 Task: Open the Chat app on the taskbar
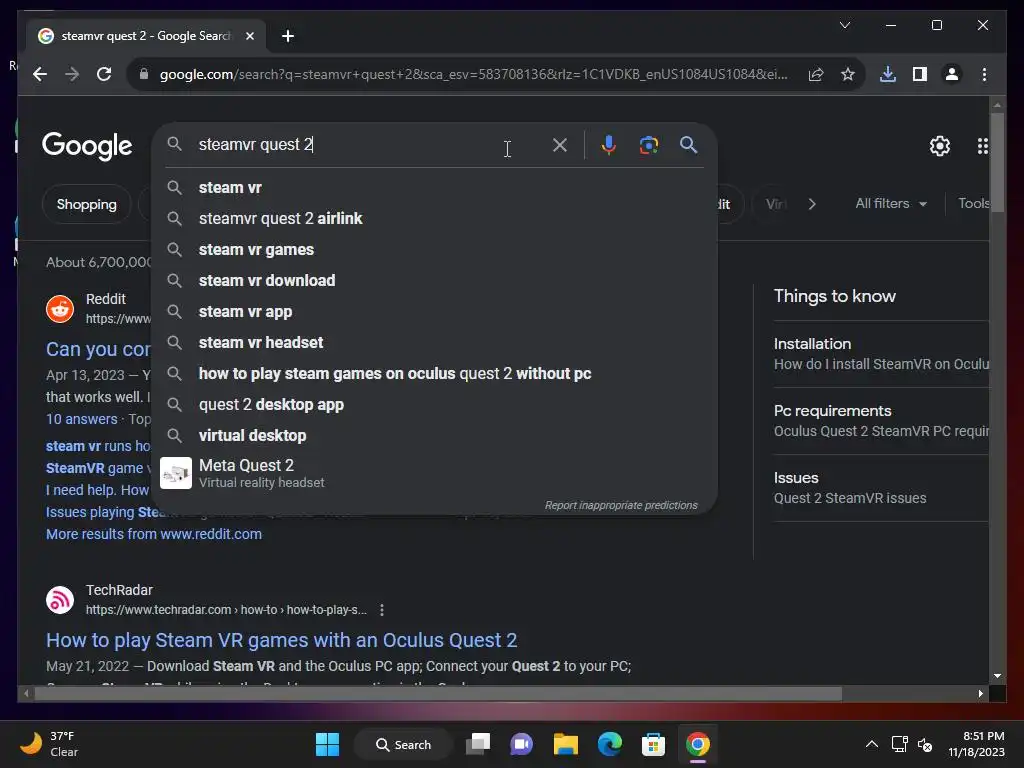tap(521, 744)
